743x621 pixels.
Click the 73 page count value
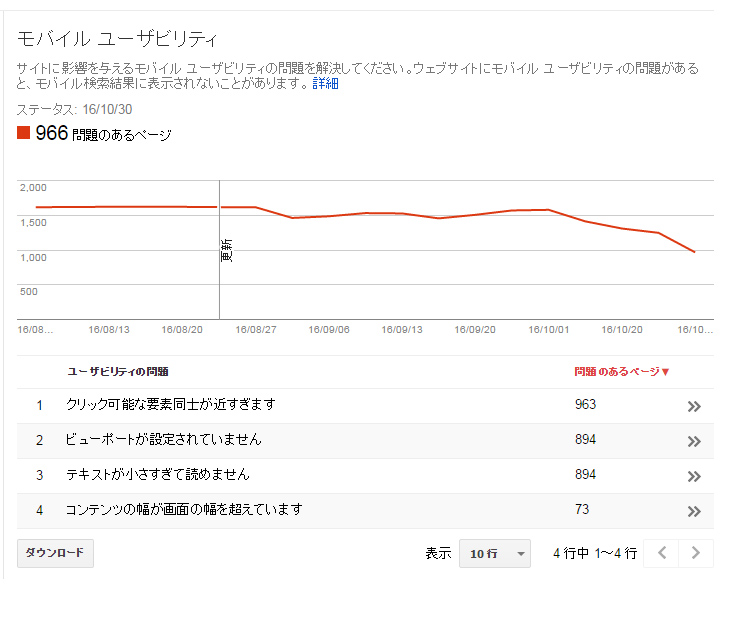[x=582, y=510]
